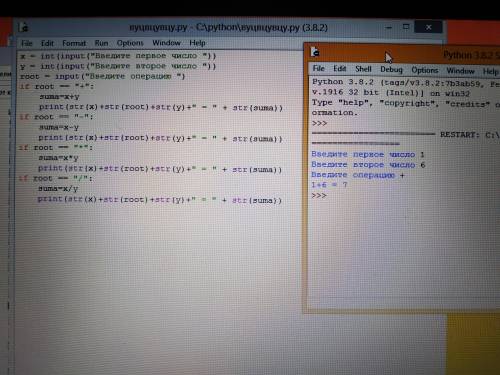
Task: Click 'Введите второе число 6' in Shell
Action: click(x=368, y=165)
